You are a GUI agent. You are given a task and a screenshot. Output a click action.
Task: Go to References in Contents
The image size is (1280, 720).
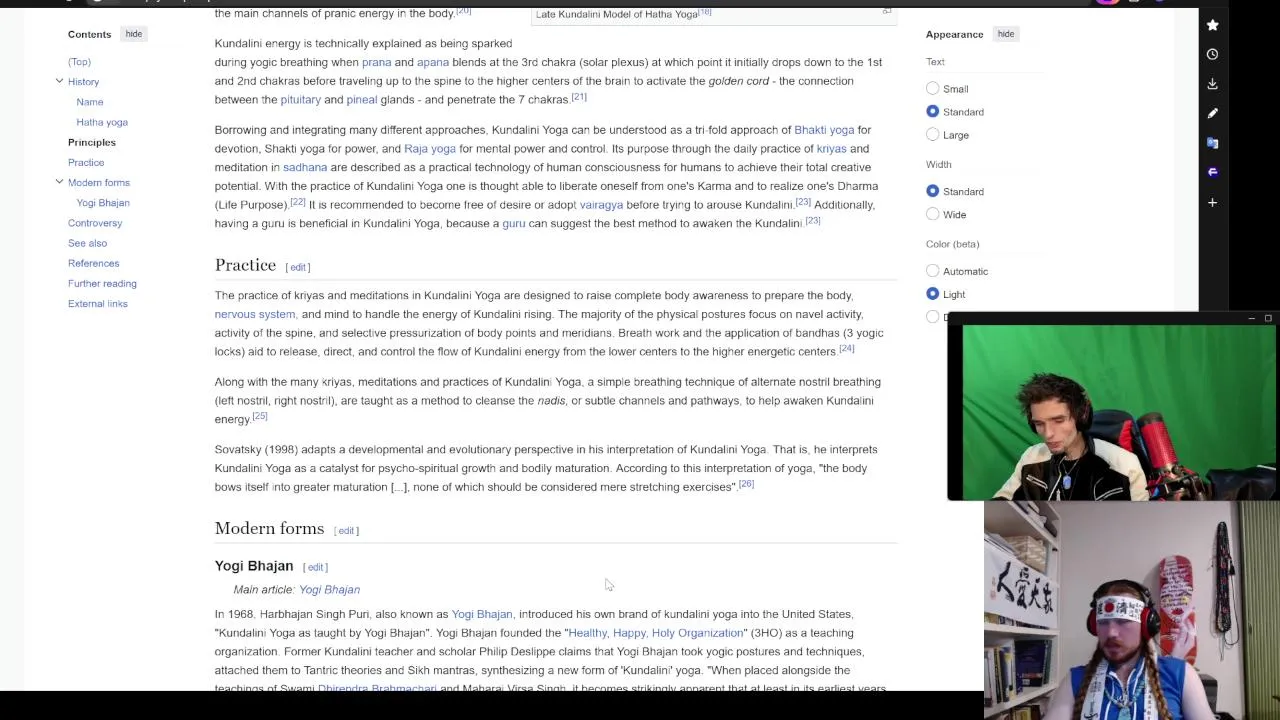click(x=93, y=263)
